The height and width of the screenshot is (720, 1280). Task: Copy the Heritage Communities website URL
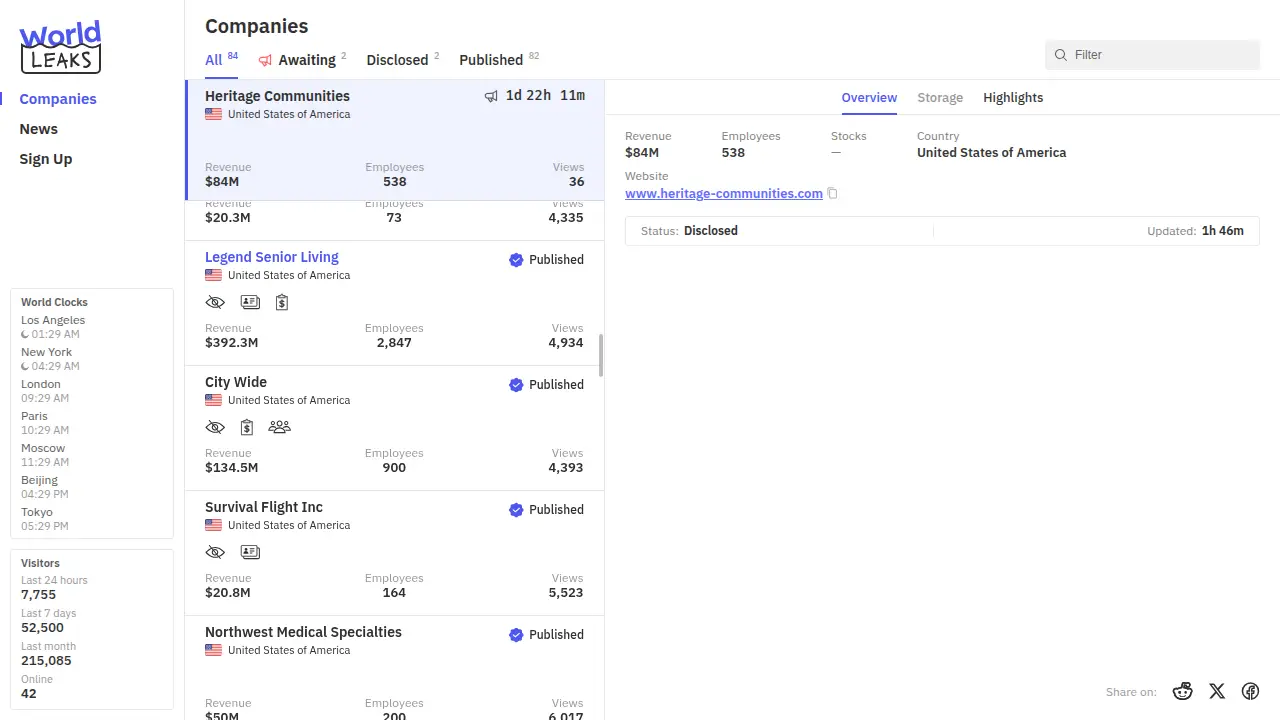pyautogui.click(x=832, y=194)
